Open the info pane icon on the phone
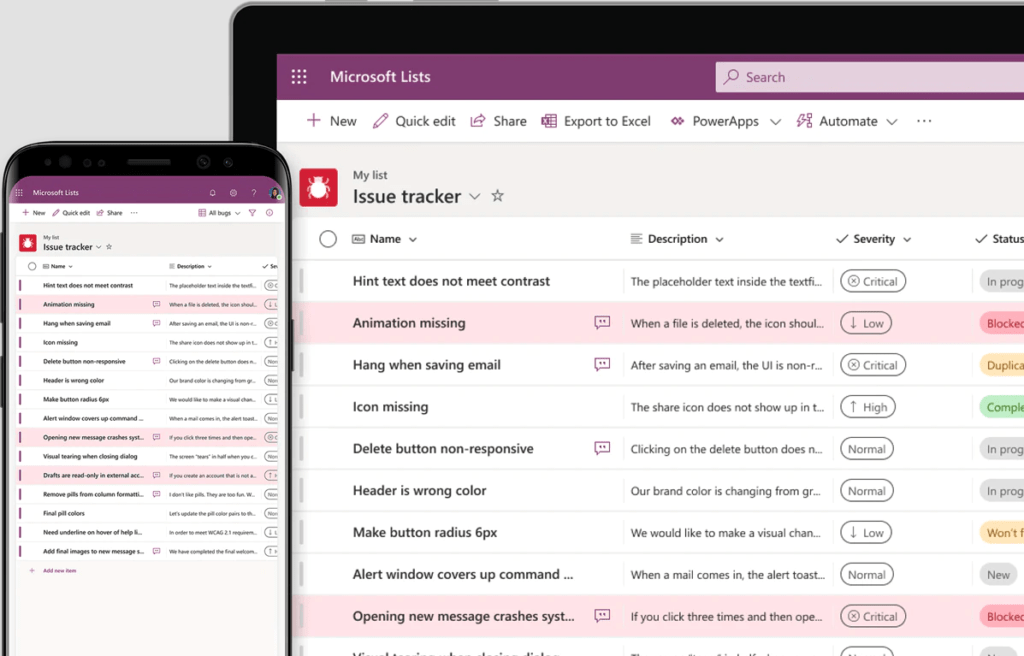The width and height of the screenshot is (1024, 656). click(x=269, y=212)
